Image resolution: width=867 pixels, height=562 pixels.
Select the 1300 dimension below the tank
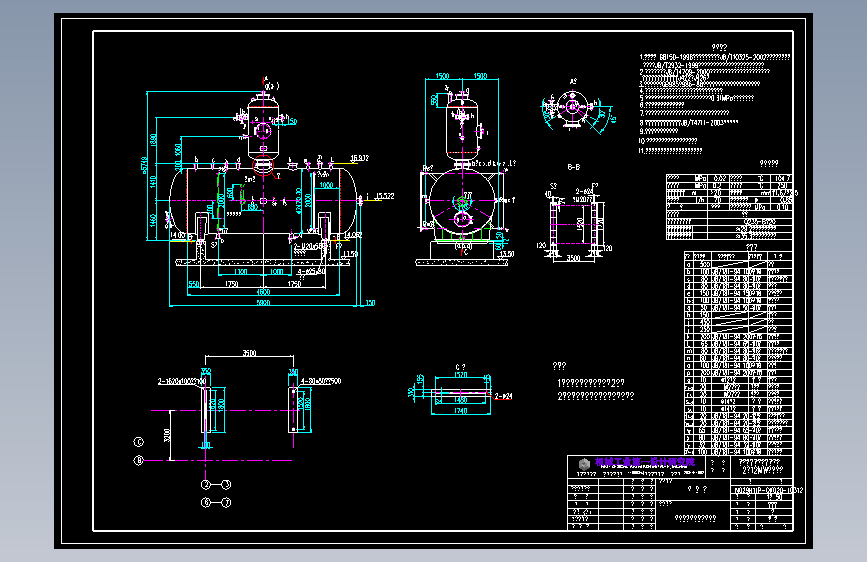[241, 272]
